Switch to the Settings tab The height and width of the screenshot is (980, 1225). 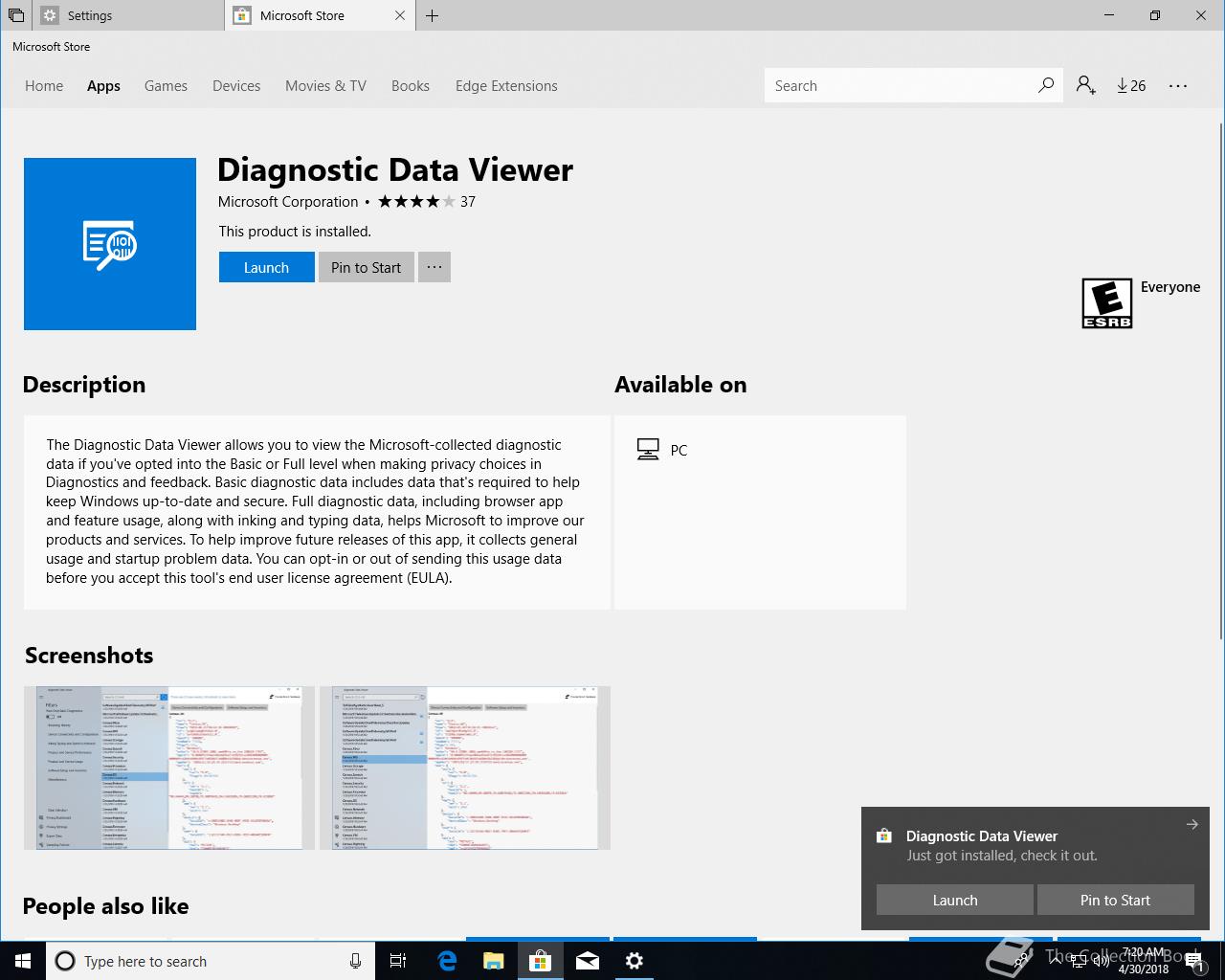(128, 15)
